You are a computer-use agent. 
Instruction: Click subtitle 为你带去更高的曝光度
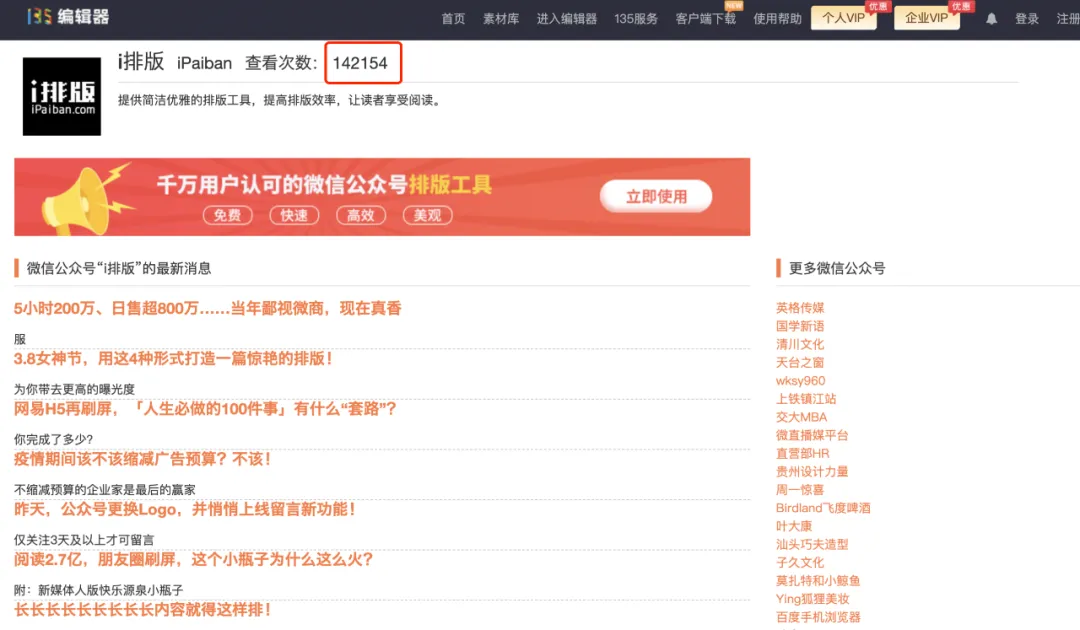point(74,390)
